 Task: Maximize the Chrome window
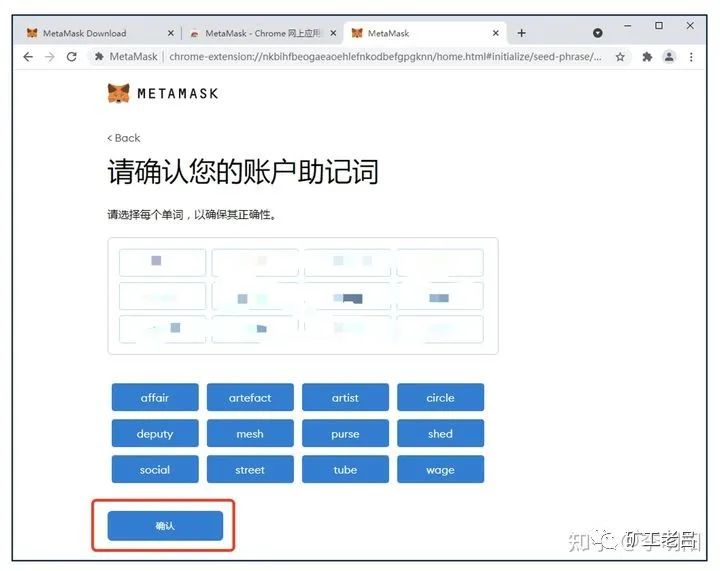click(x=659, y=26)
